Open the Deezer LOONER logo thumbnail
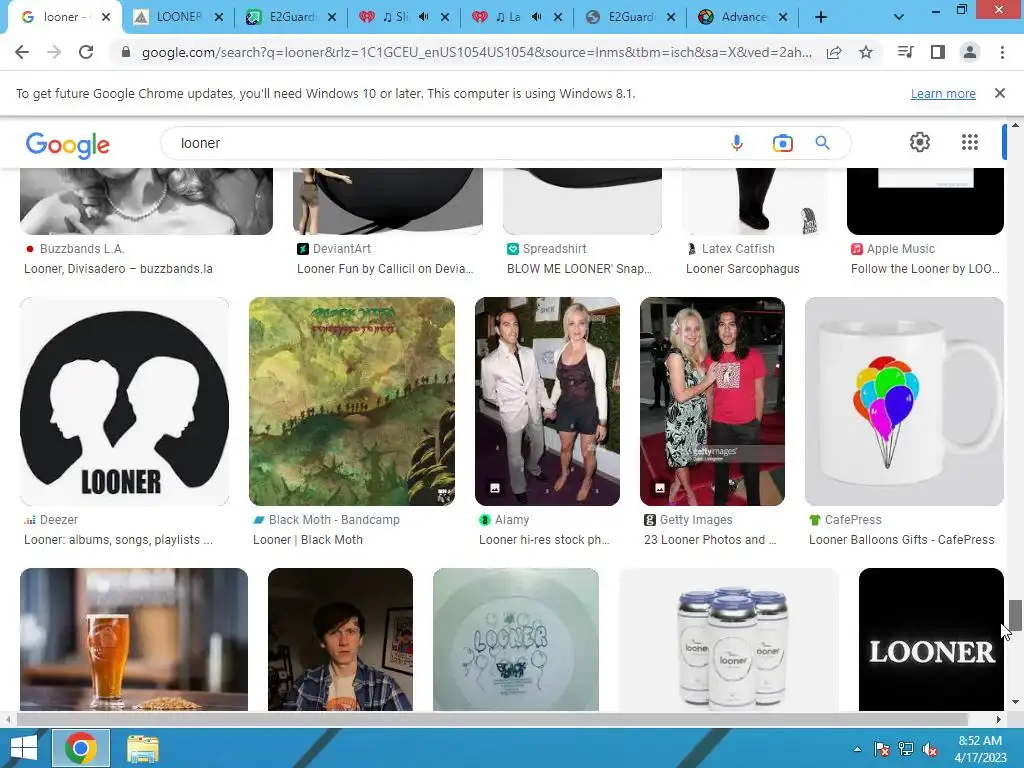 pos(124,402)
